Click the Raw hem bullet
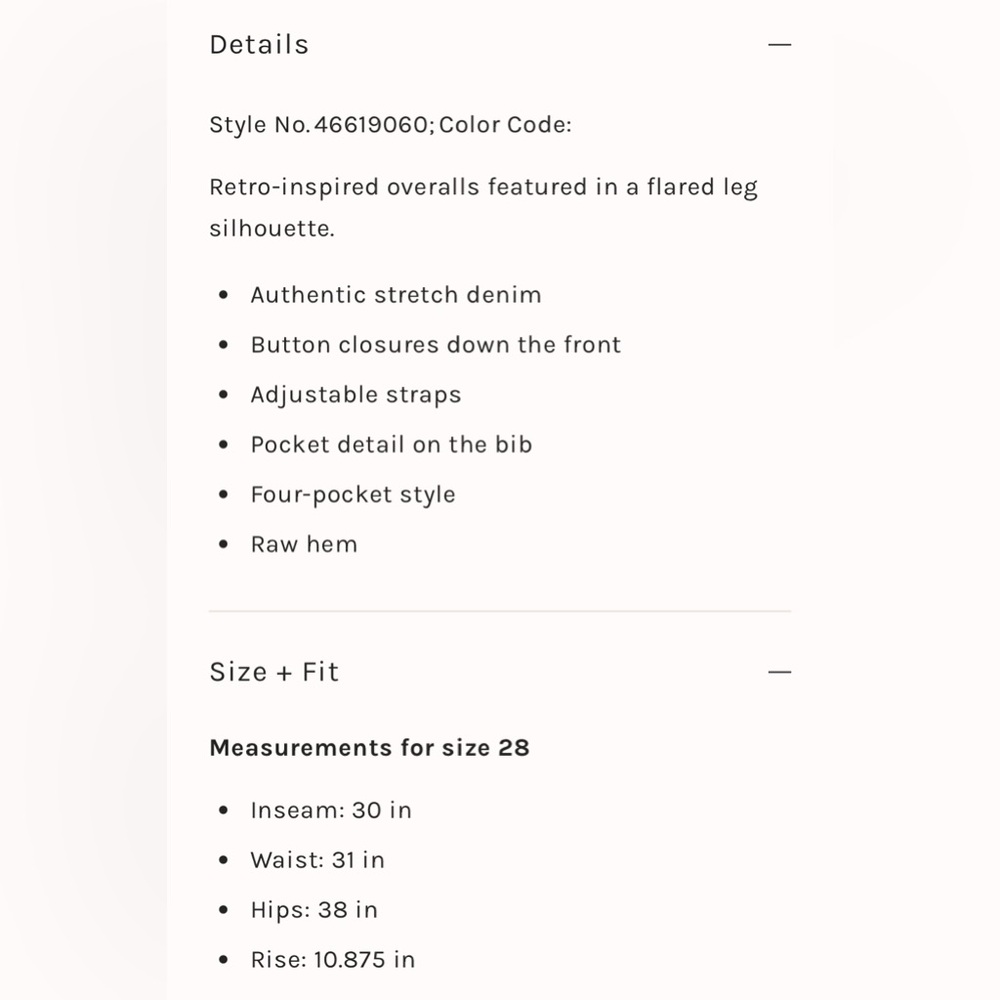The height and width of the screenshot is (1000, 1000). 303,545
